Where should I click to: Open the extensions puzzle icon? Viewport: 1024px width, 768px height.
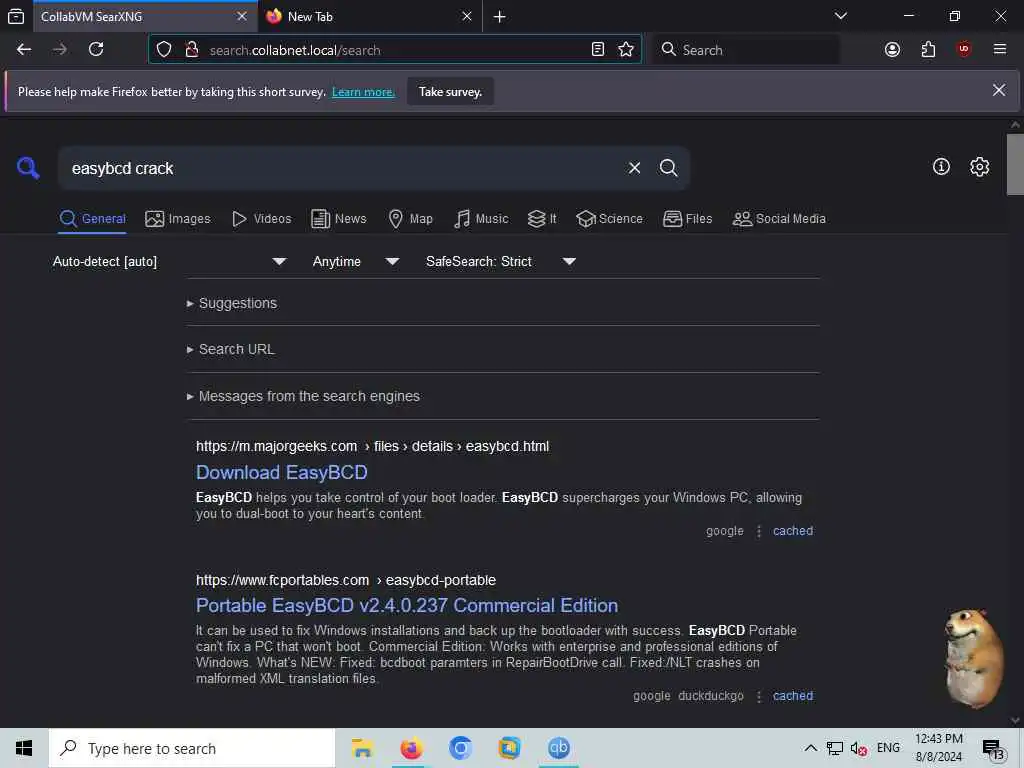(928, 50)
